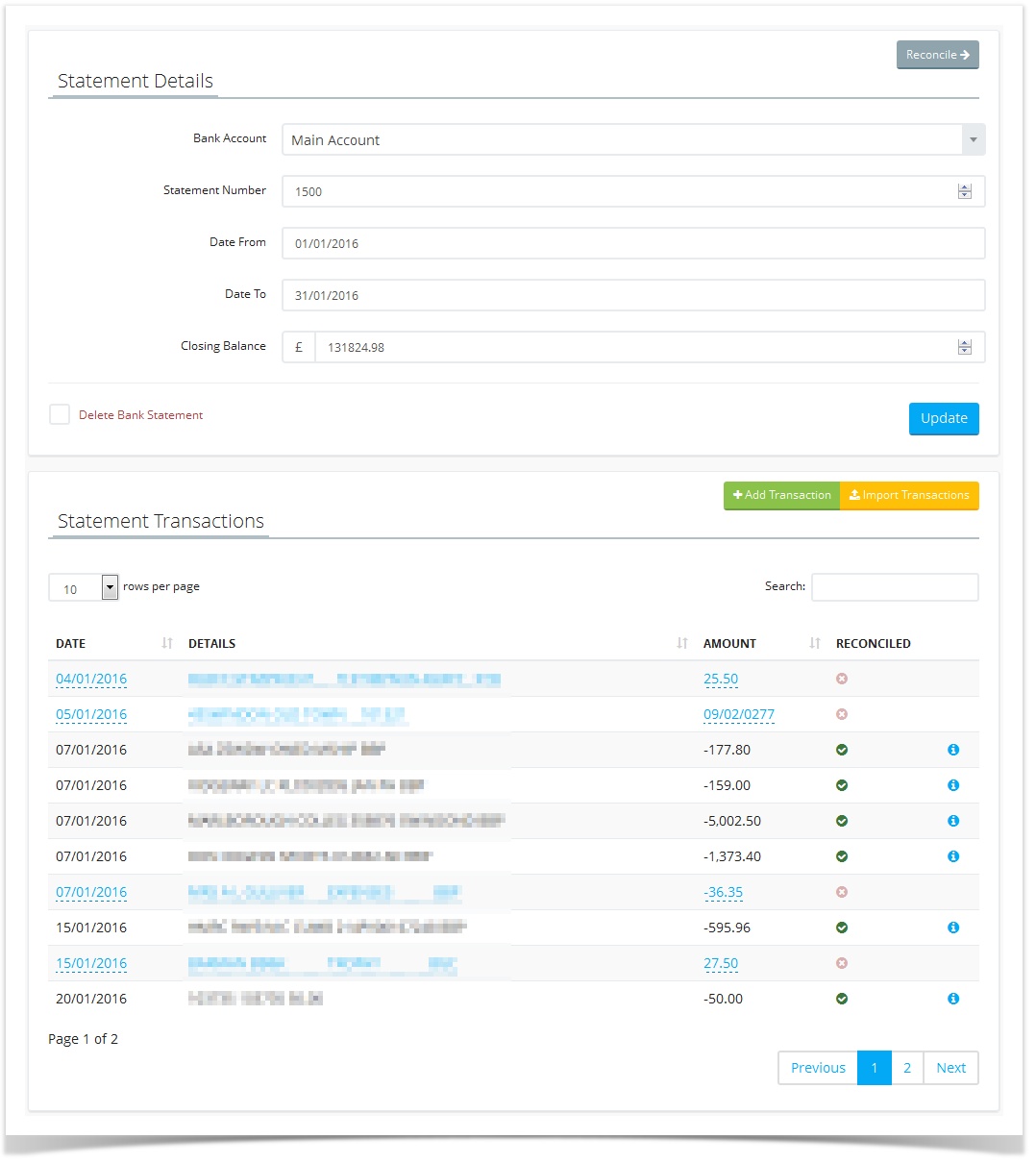This screenshot has width=1036, height=1163.
Task: Open the 04/01/2016 transaction date link
Action: point(91,679)
